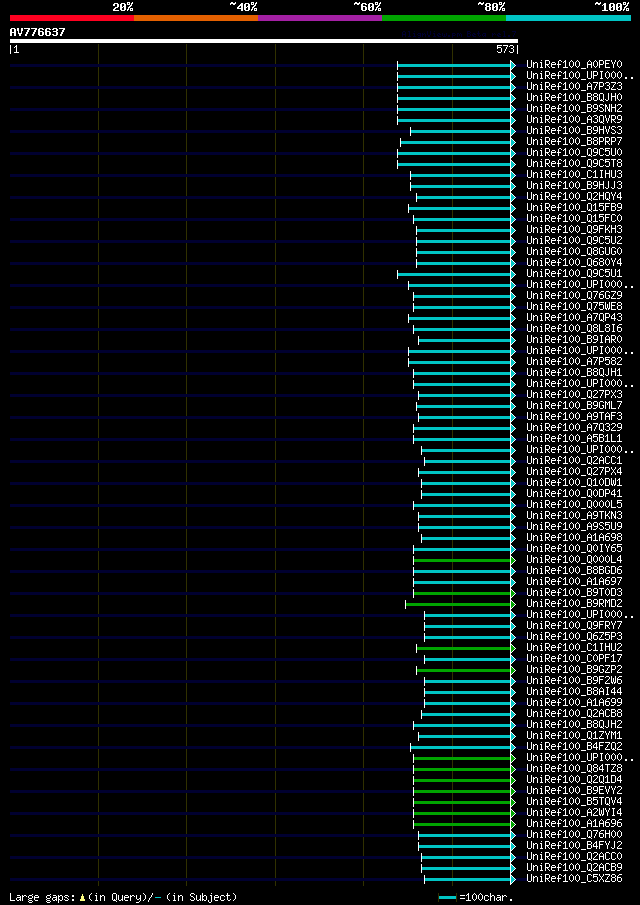Open hit UniRef100_B9SNH2
640x905 pixels.
574,108
